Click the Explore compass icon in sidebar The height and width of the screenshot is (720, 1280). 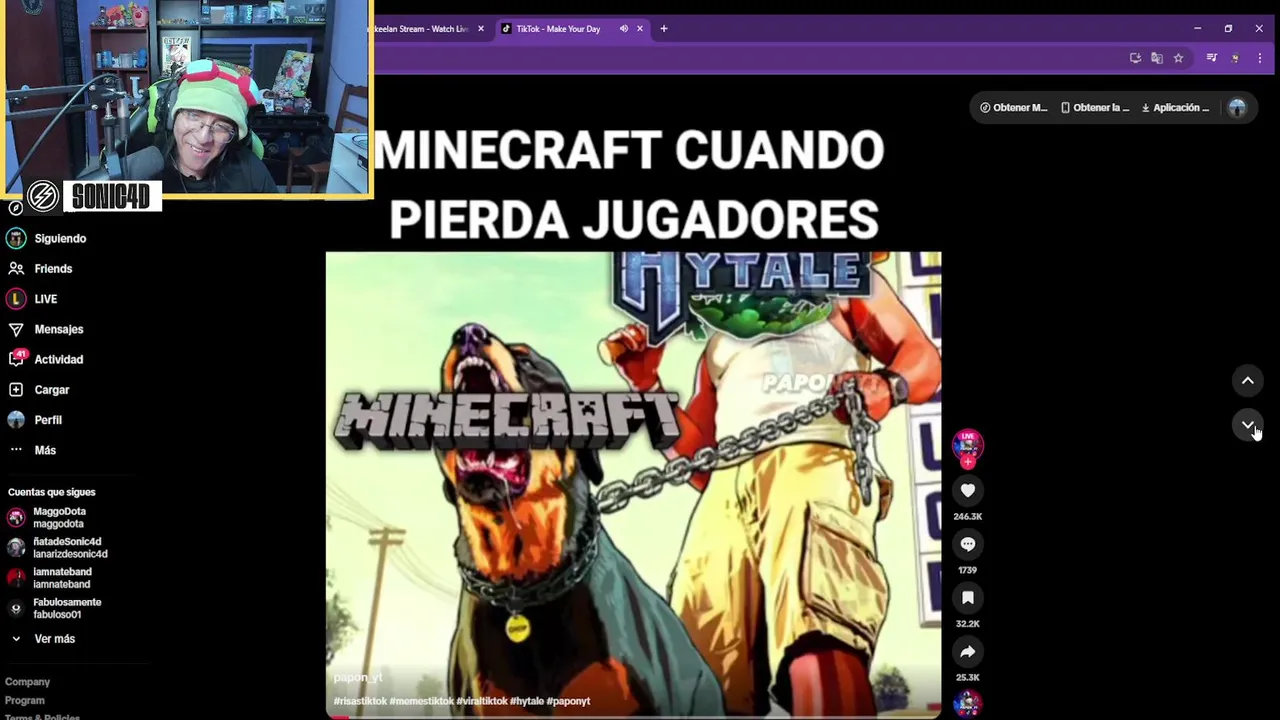pos(15,208)
